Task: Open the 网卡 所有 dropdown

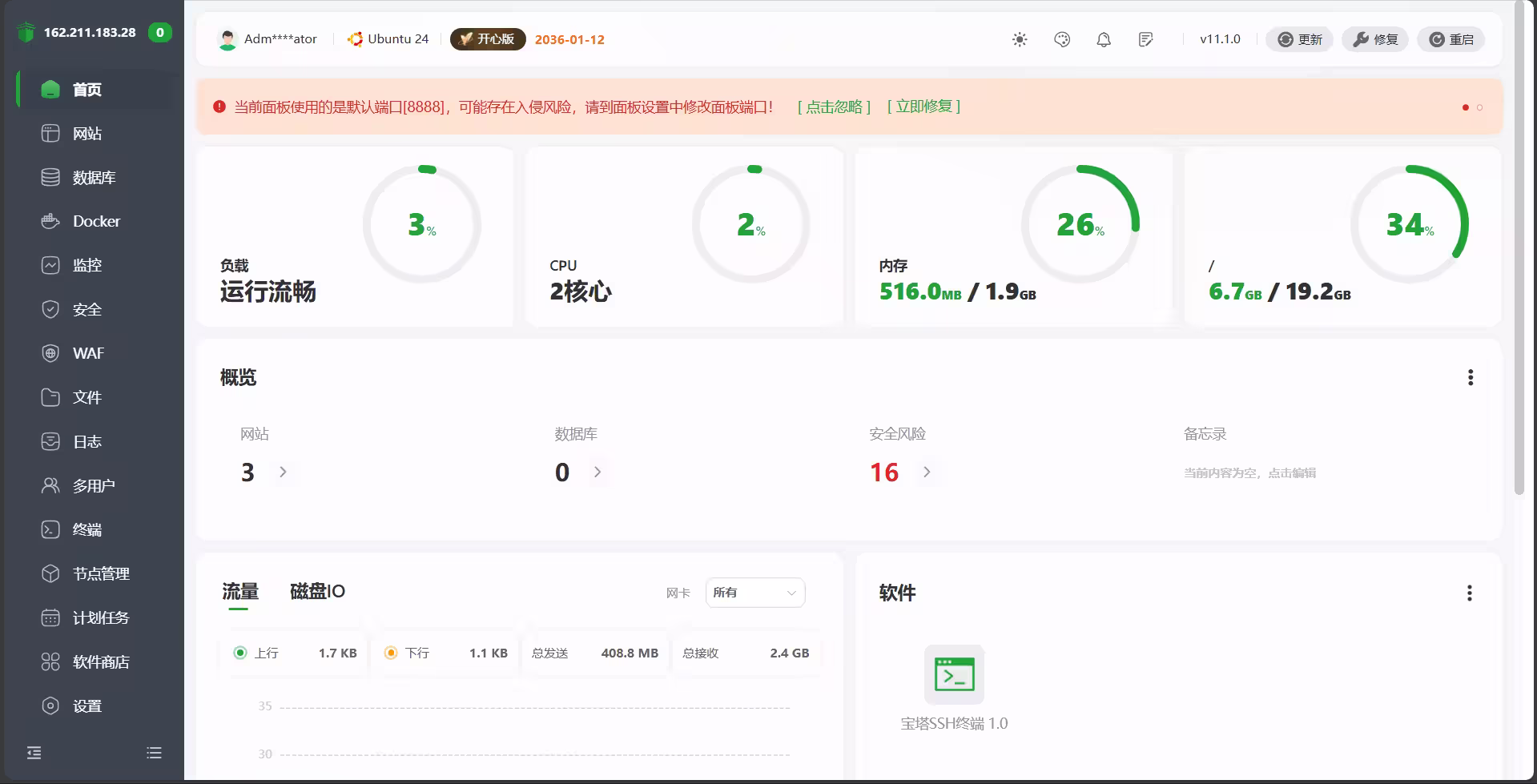Action: tap(754, 593)
